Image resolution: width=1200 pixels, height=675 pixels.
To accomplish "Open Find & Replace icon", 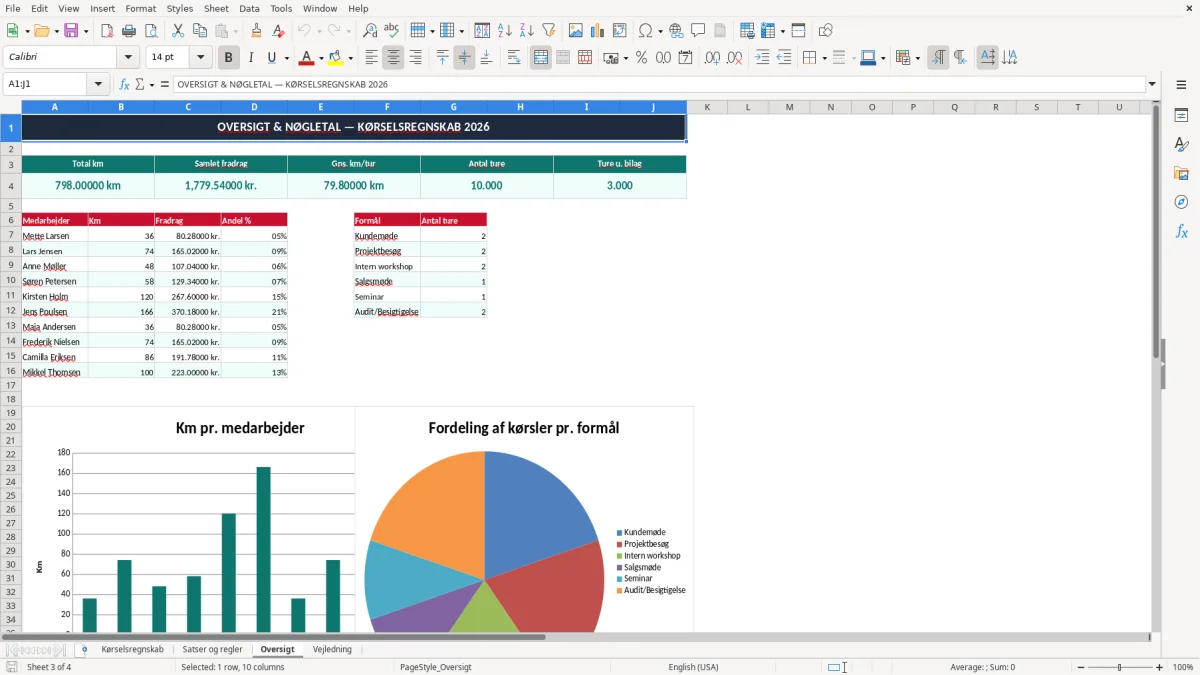I will pos(370,31).
